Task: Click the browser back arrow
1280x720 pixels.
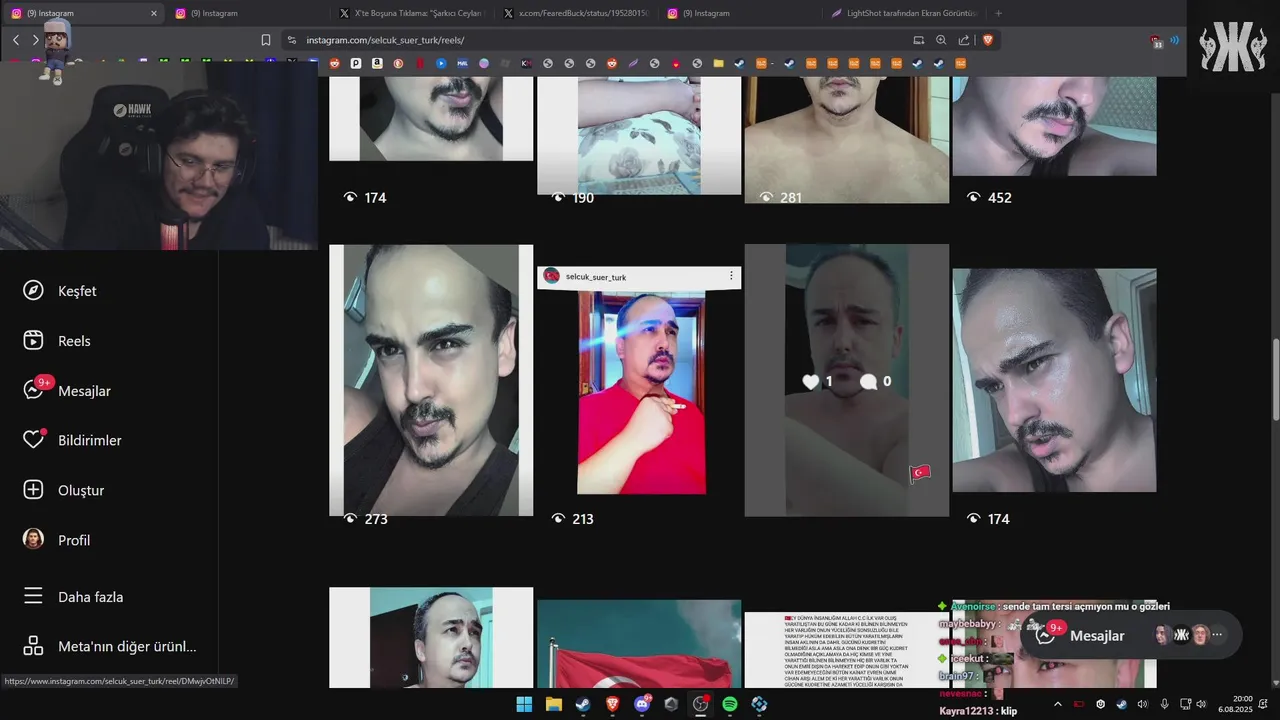Action: click(16, 40)
